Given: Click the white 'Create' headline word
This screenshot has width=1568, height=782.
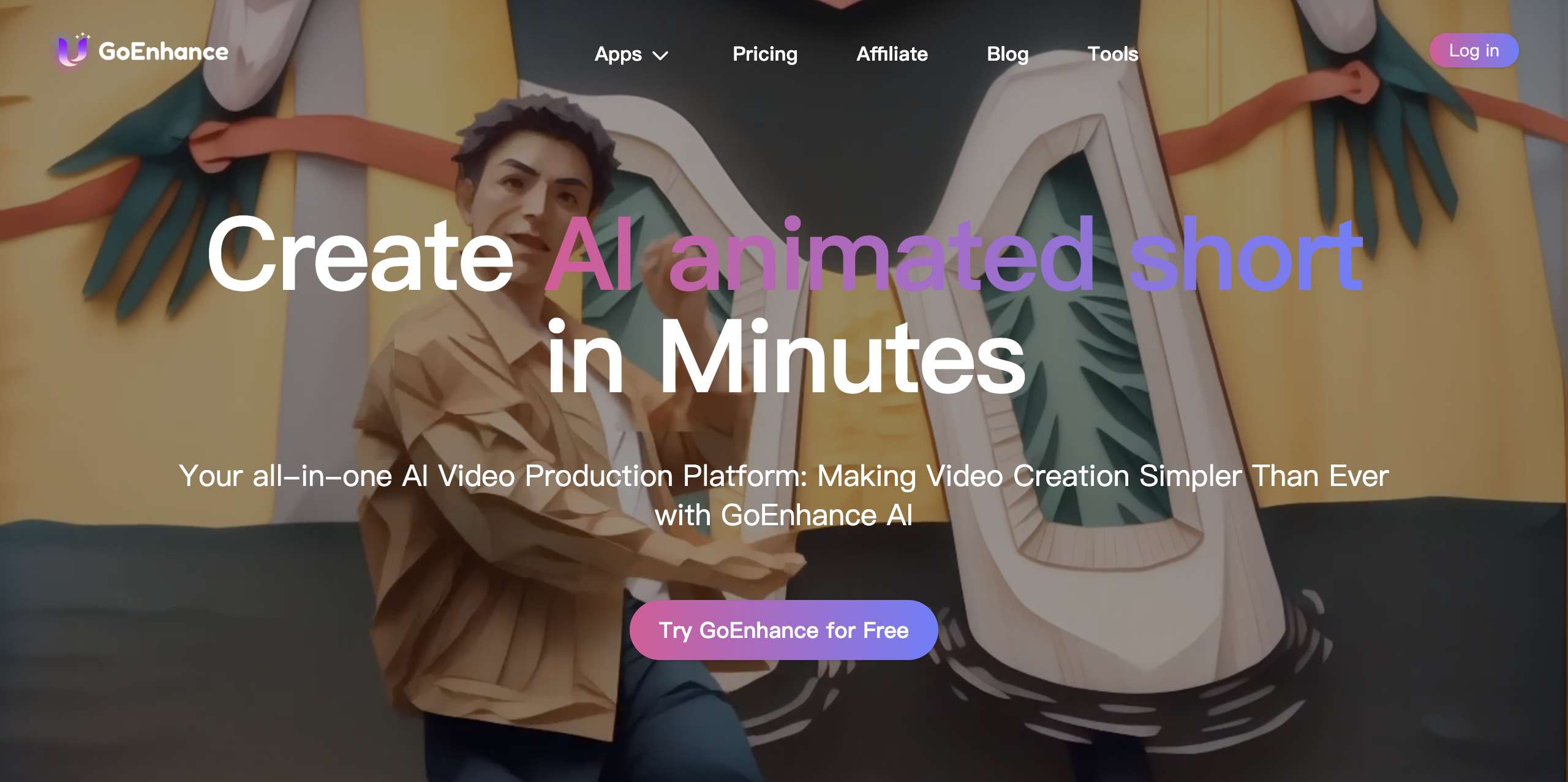Looking at the screenshot, I should pos(360,256).
